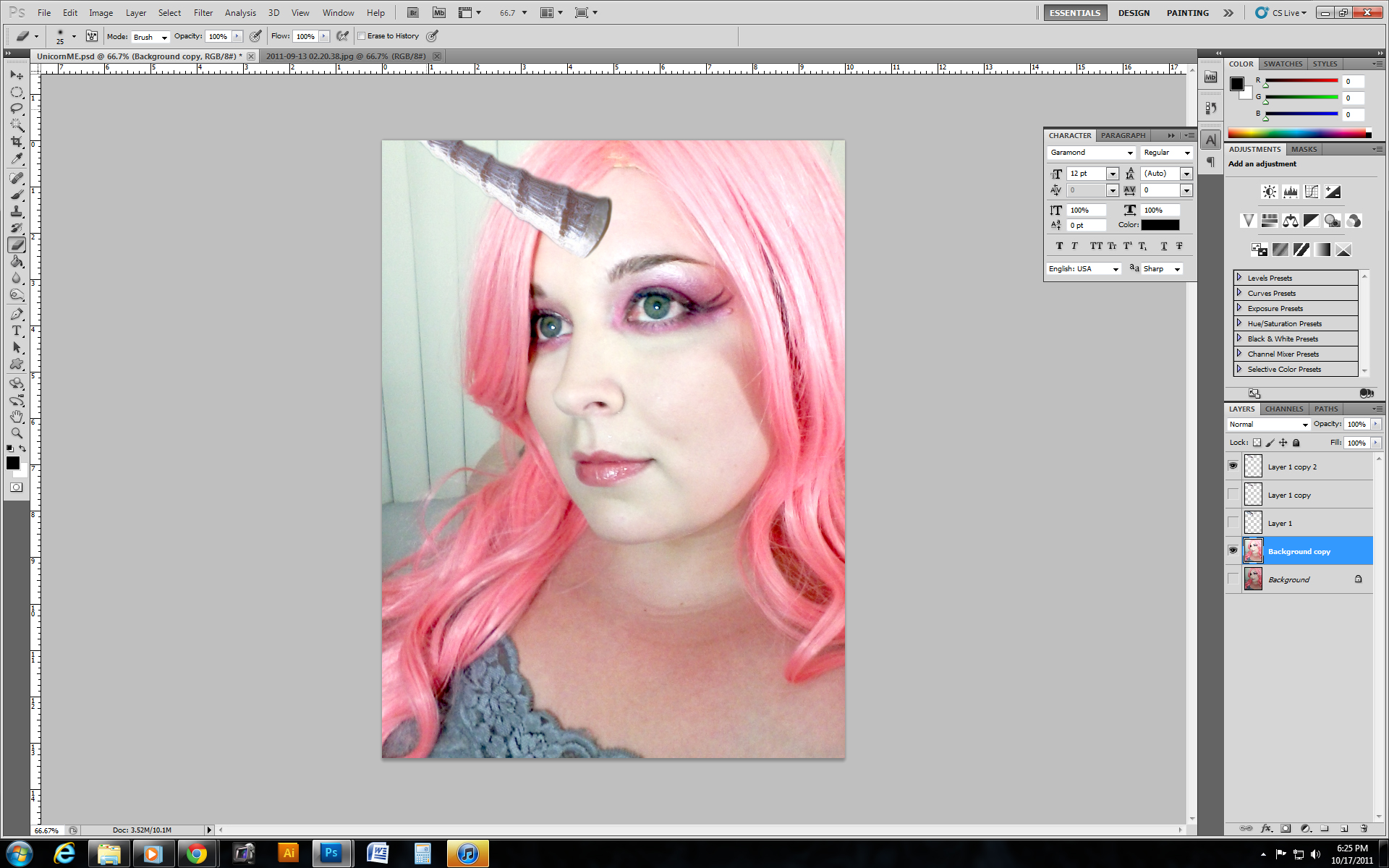Show the Layer 1 copy layer
The height and width of the screenshot is (868, 1389).
(1233, 494)
